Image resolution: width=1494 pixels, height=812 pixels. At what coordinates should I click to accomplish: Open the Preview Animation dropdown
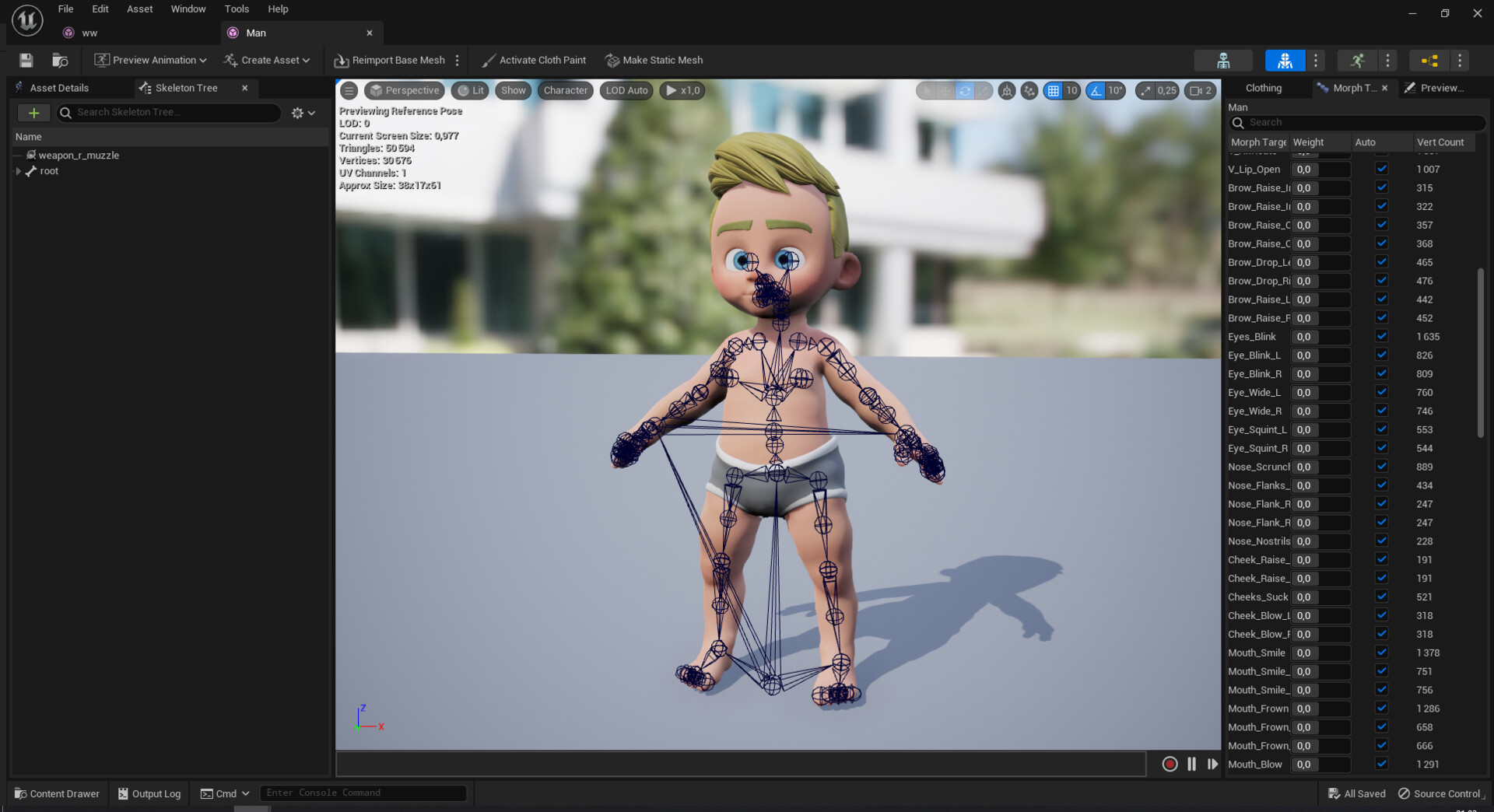(150, 60)
